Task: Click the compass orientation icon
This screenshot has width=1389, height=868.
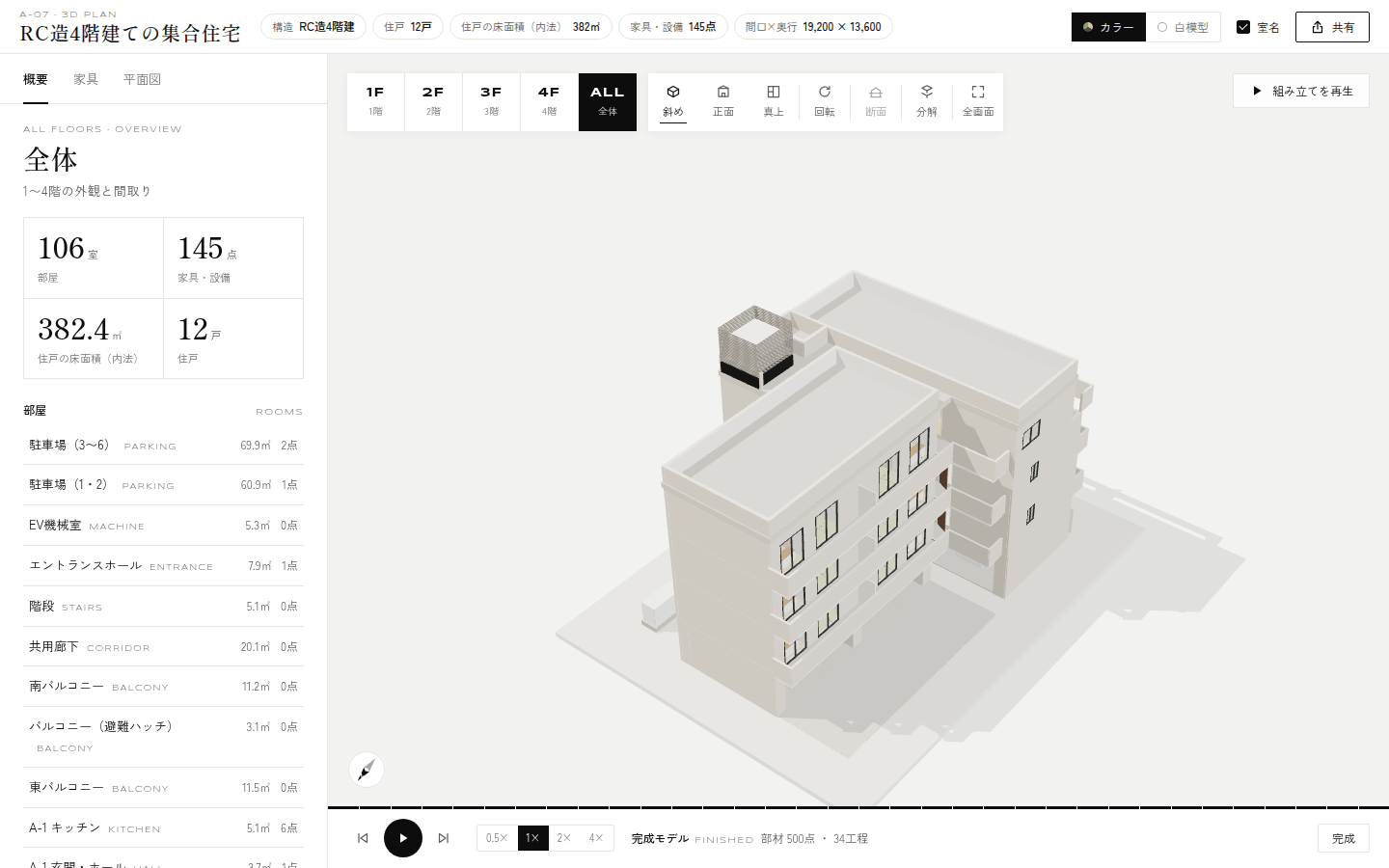Action: (367, 770)
